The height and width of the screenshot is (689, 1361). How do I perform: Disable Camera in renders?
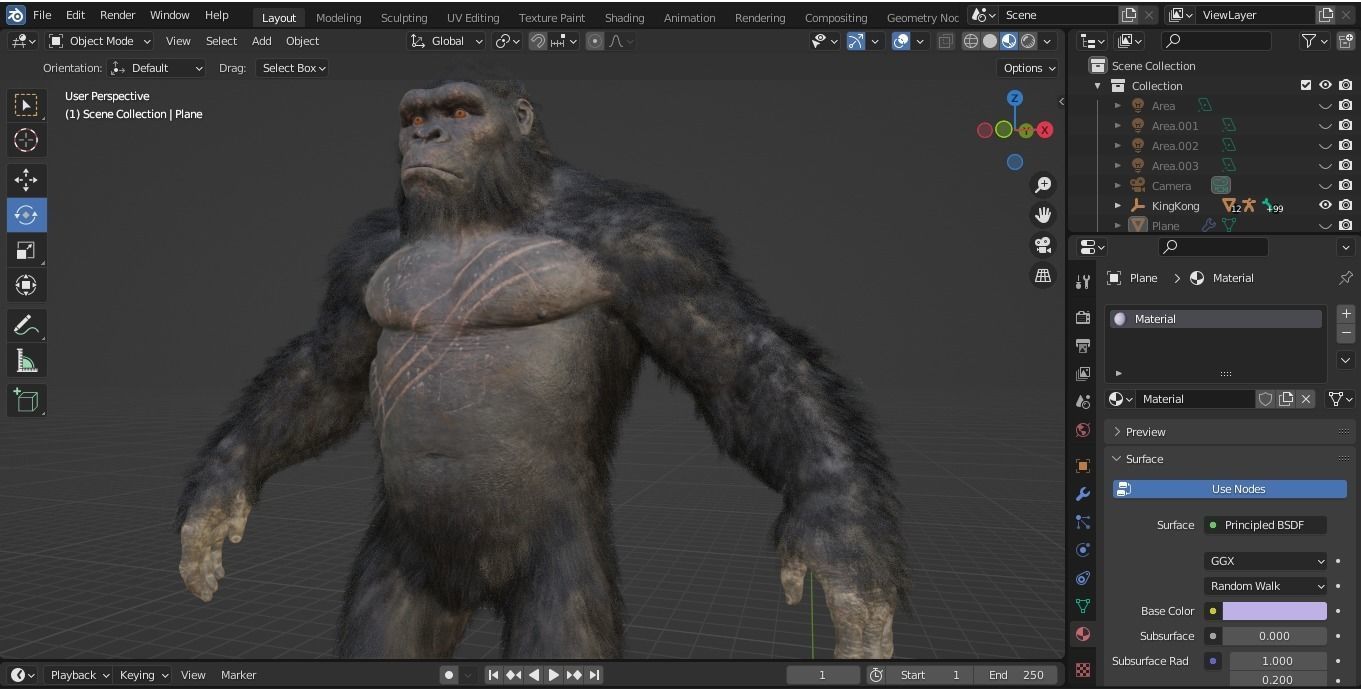pyautogui.click(x=1346, y=185)
